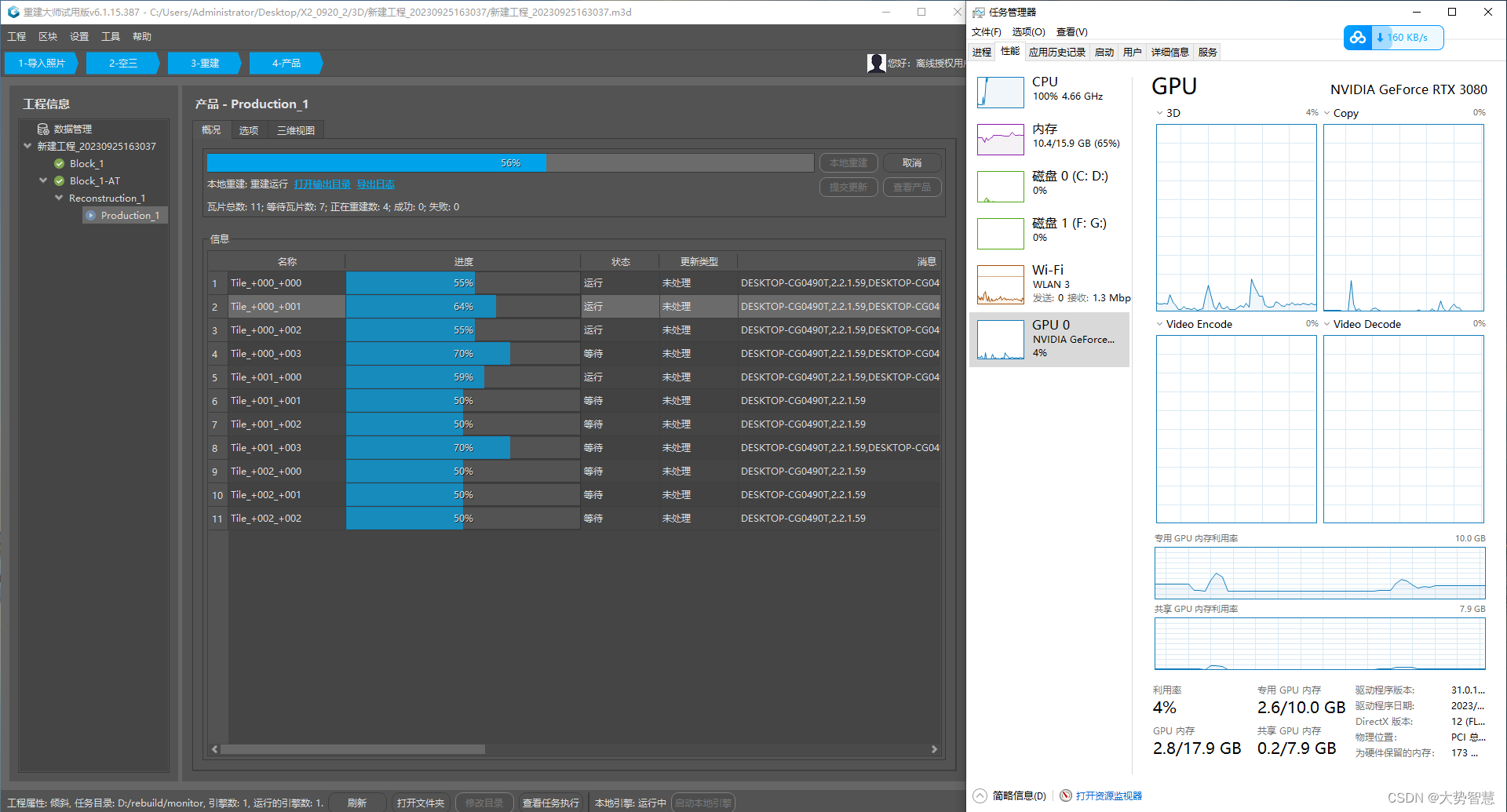Click the 简略信息(D) link
This screenshot has height=812, width=1507.
[1019, 796]
